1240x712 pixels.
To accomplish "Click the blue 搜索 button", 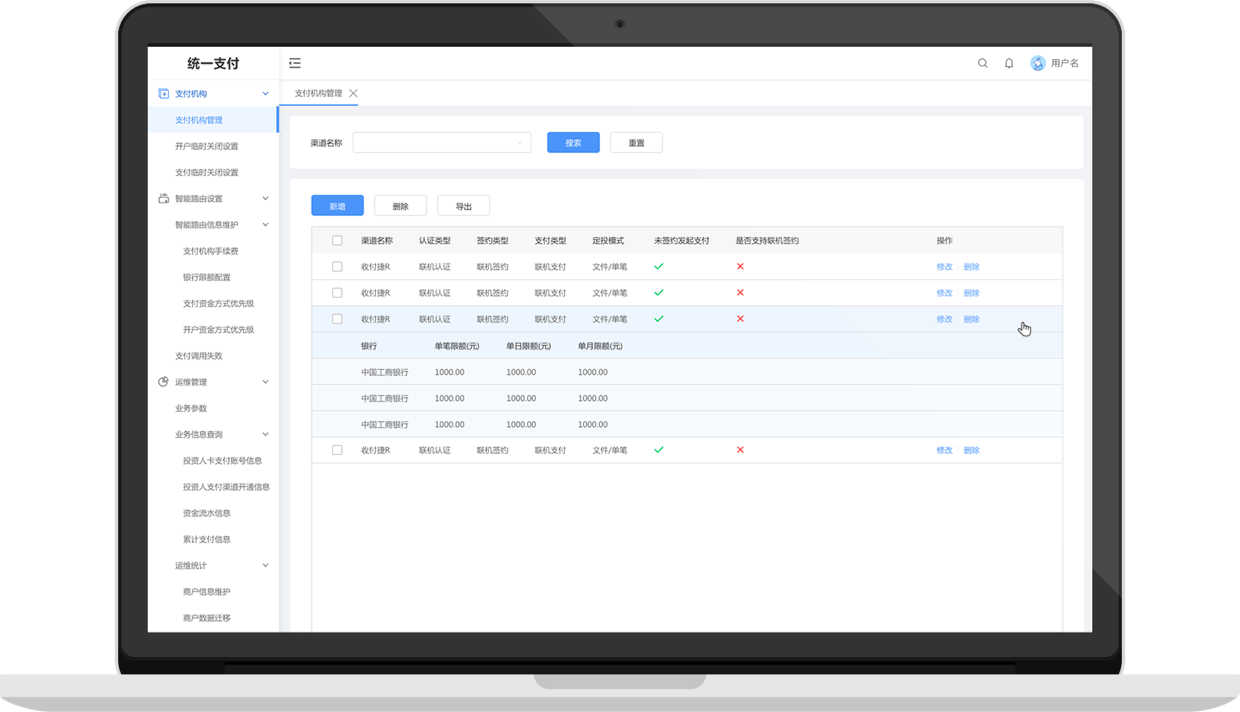I will pos(573,143).
